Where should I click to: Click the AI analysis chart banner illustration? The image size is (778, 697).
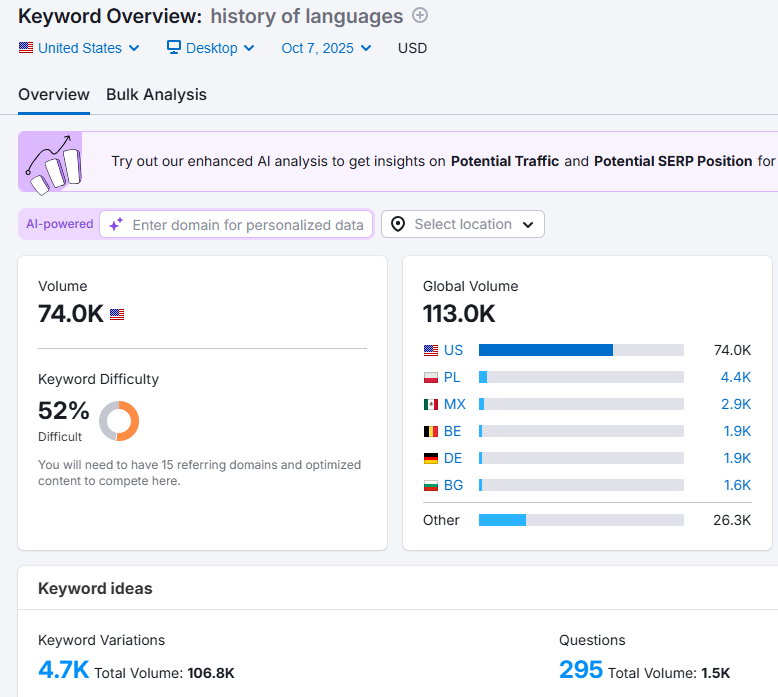[51, 162]
